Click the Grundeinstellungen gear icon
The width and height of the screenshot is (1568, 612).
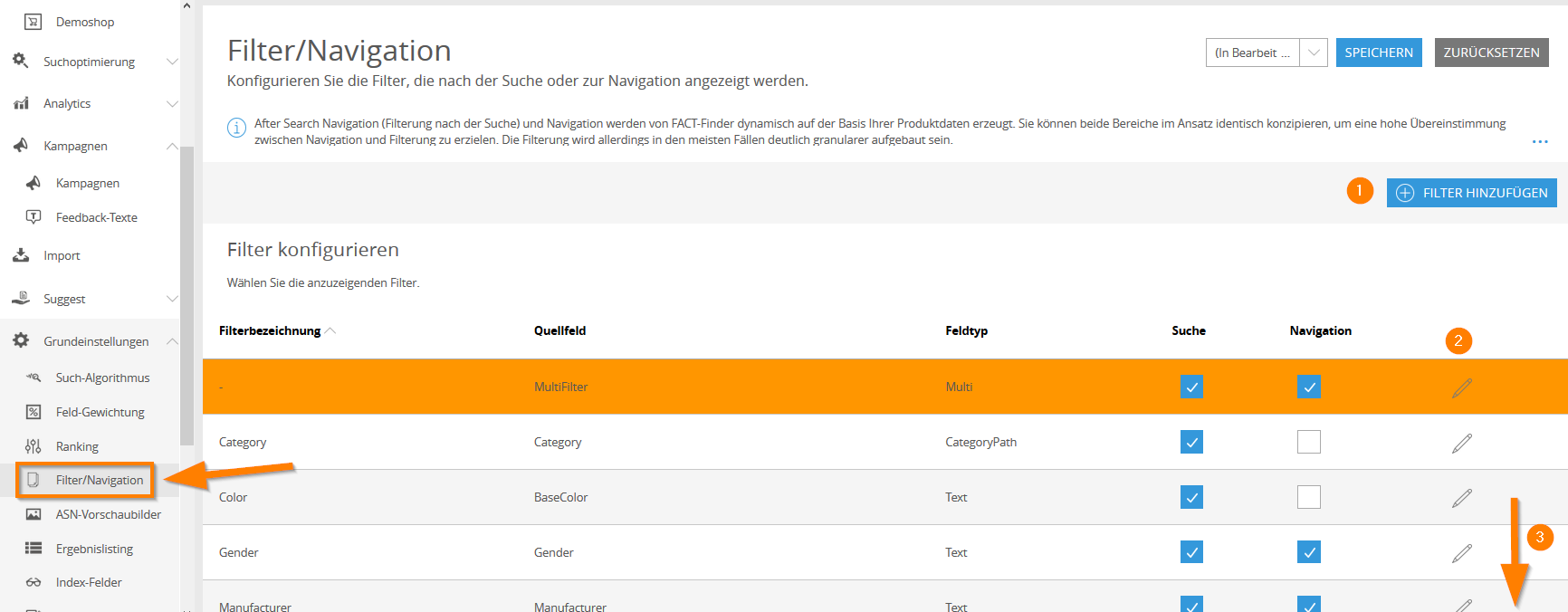click(21, 340)
